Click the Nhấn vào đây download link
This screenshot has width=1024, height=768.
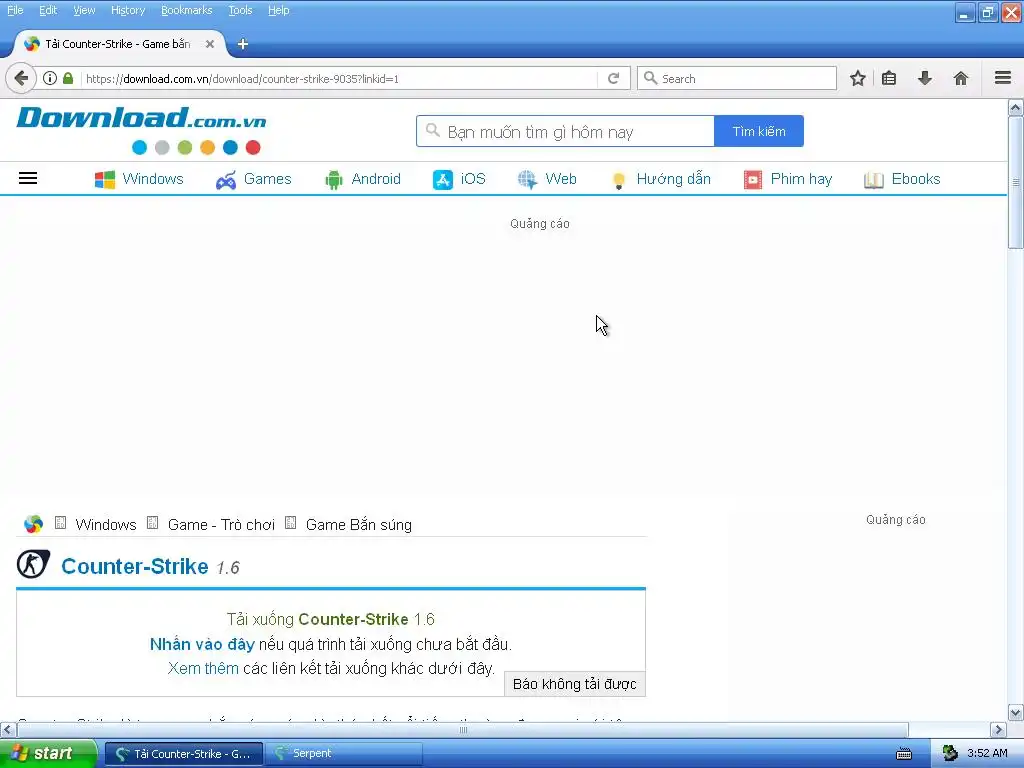202,645
